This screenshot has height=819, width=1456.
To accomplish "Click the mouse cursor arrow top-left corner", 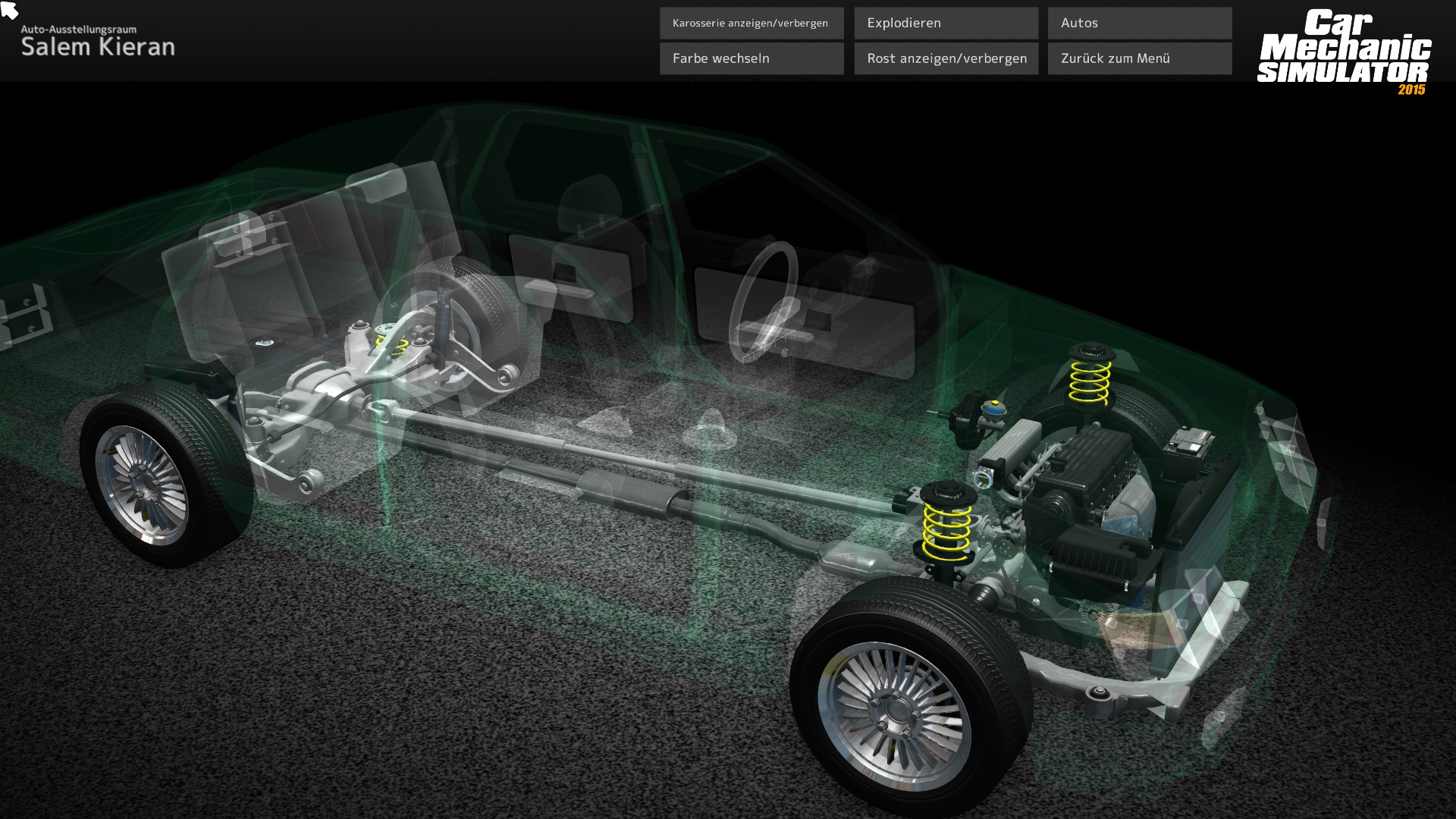I will pos(8,9).
